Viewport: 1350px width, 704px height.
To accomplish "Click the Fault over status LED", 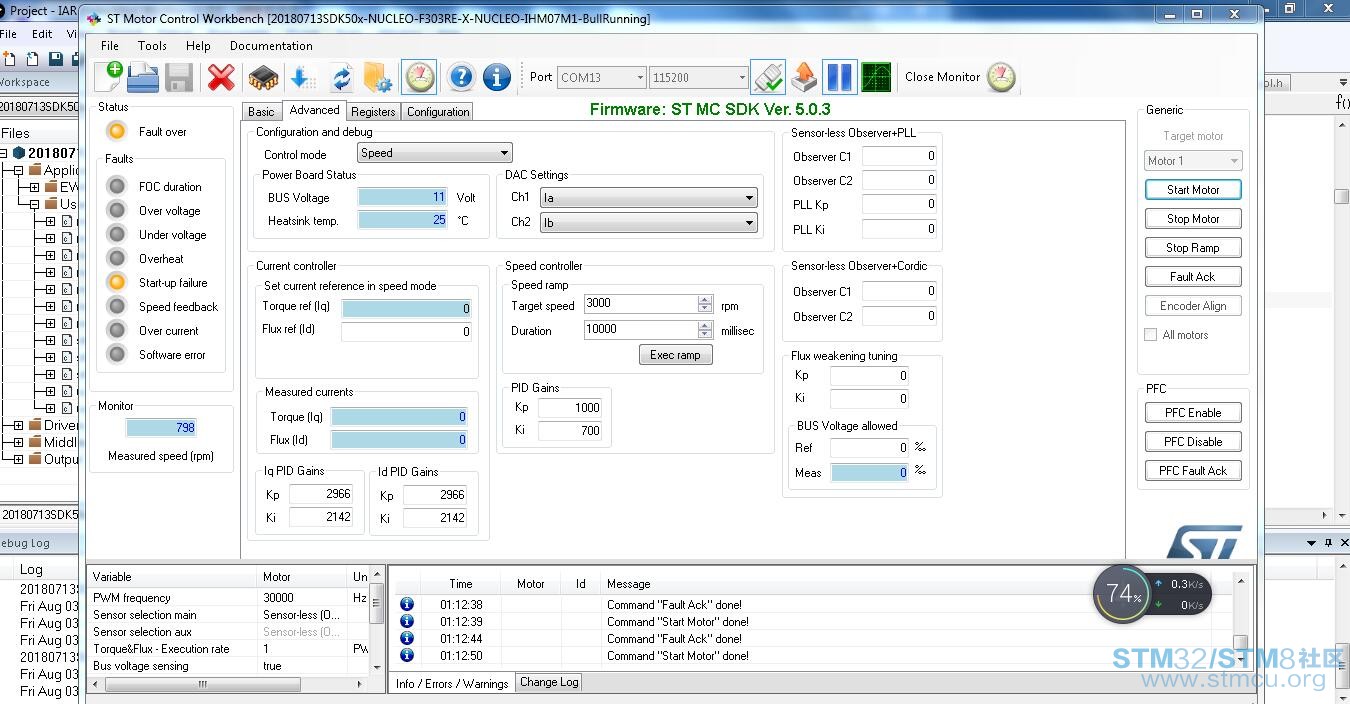I will (117, 131).
